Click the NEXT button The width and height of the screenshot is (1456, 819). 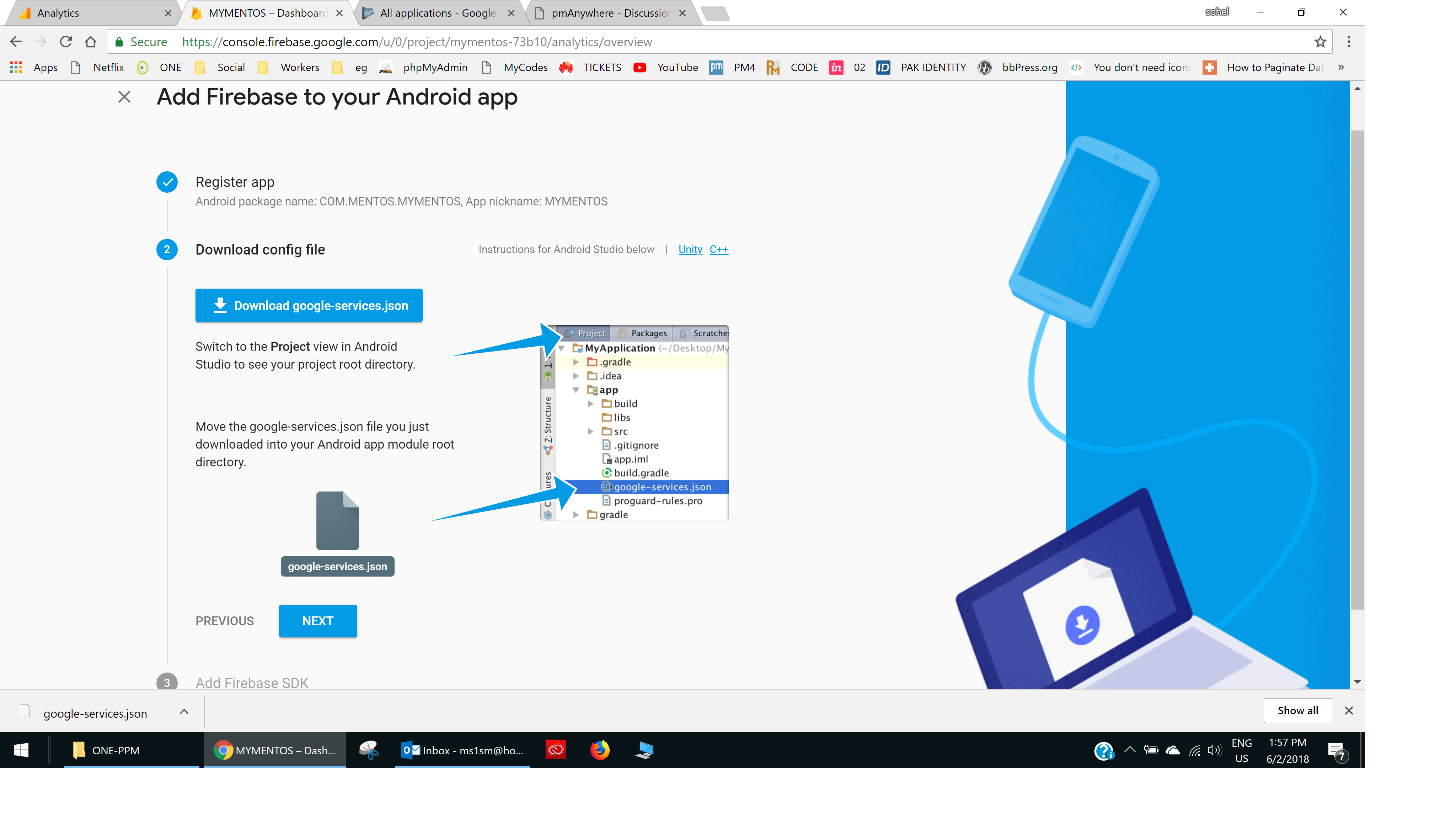[318, 621]
